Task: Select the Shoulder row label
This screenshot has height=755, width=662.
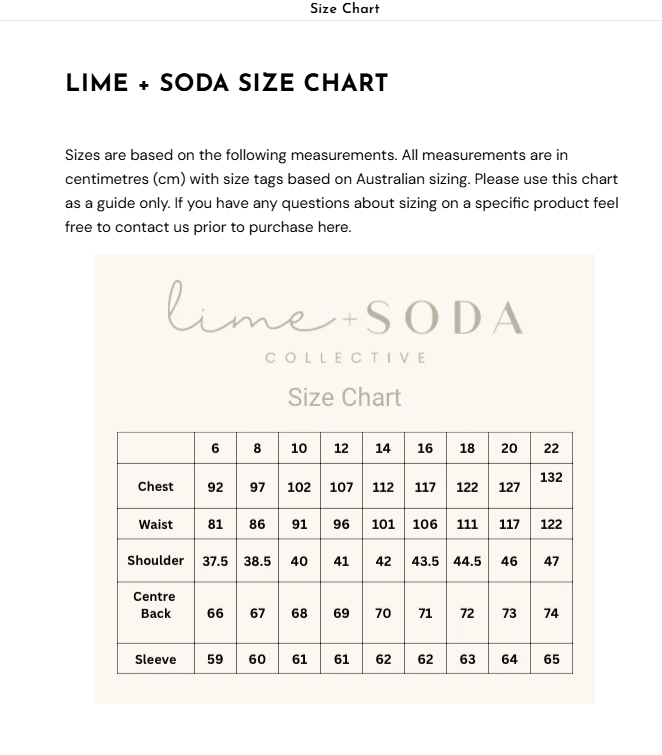Action: click(x=155, y=561)
